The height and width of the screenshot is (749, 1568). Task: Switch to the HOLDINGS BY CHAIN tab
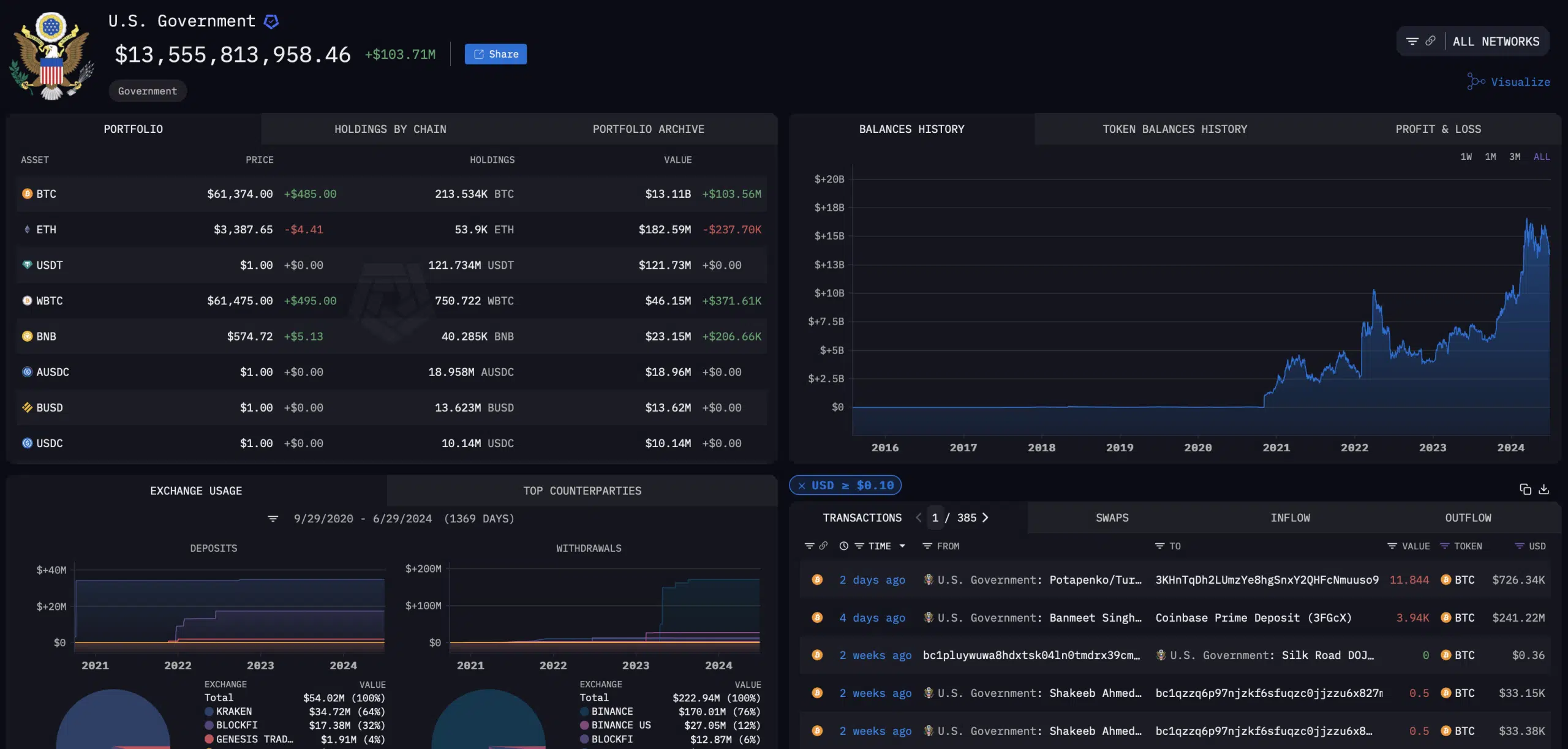click(x=390, y=129)
